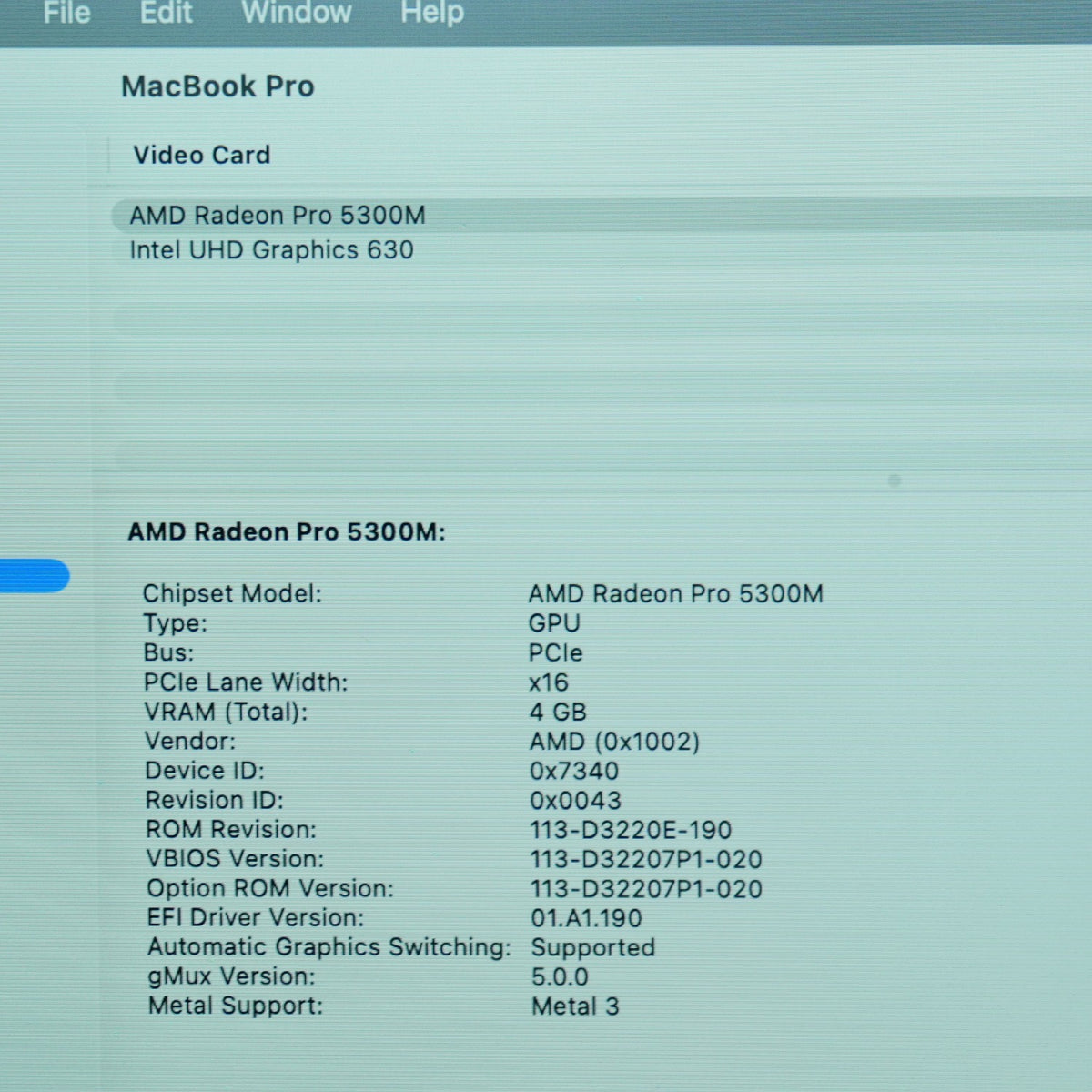Click the gMux Version value 5.0.0

[560, 976]
